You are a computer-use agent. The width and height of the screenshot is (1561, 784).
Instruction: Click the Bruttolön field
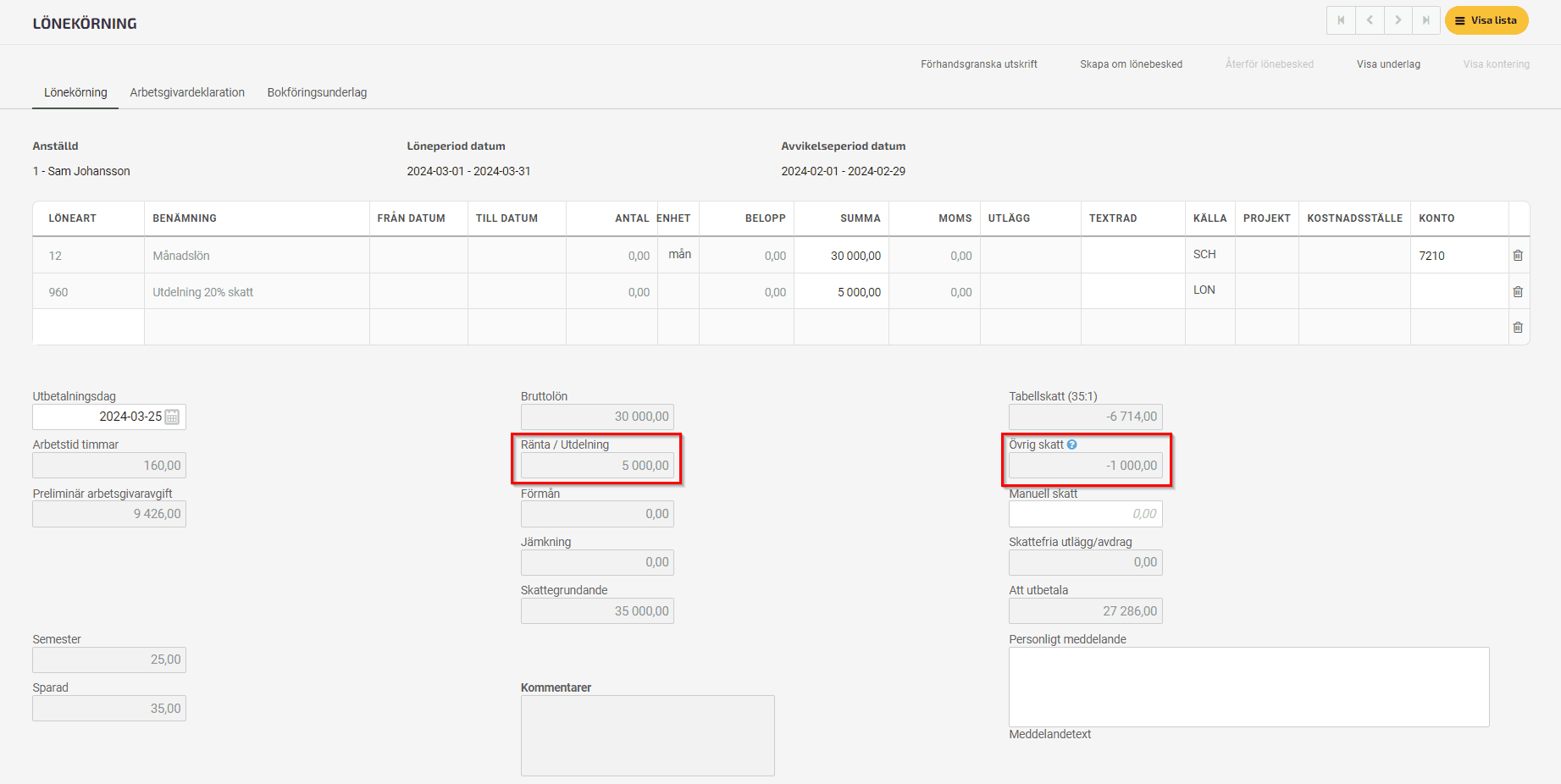click(597, 417)
